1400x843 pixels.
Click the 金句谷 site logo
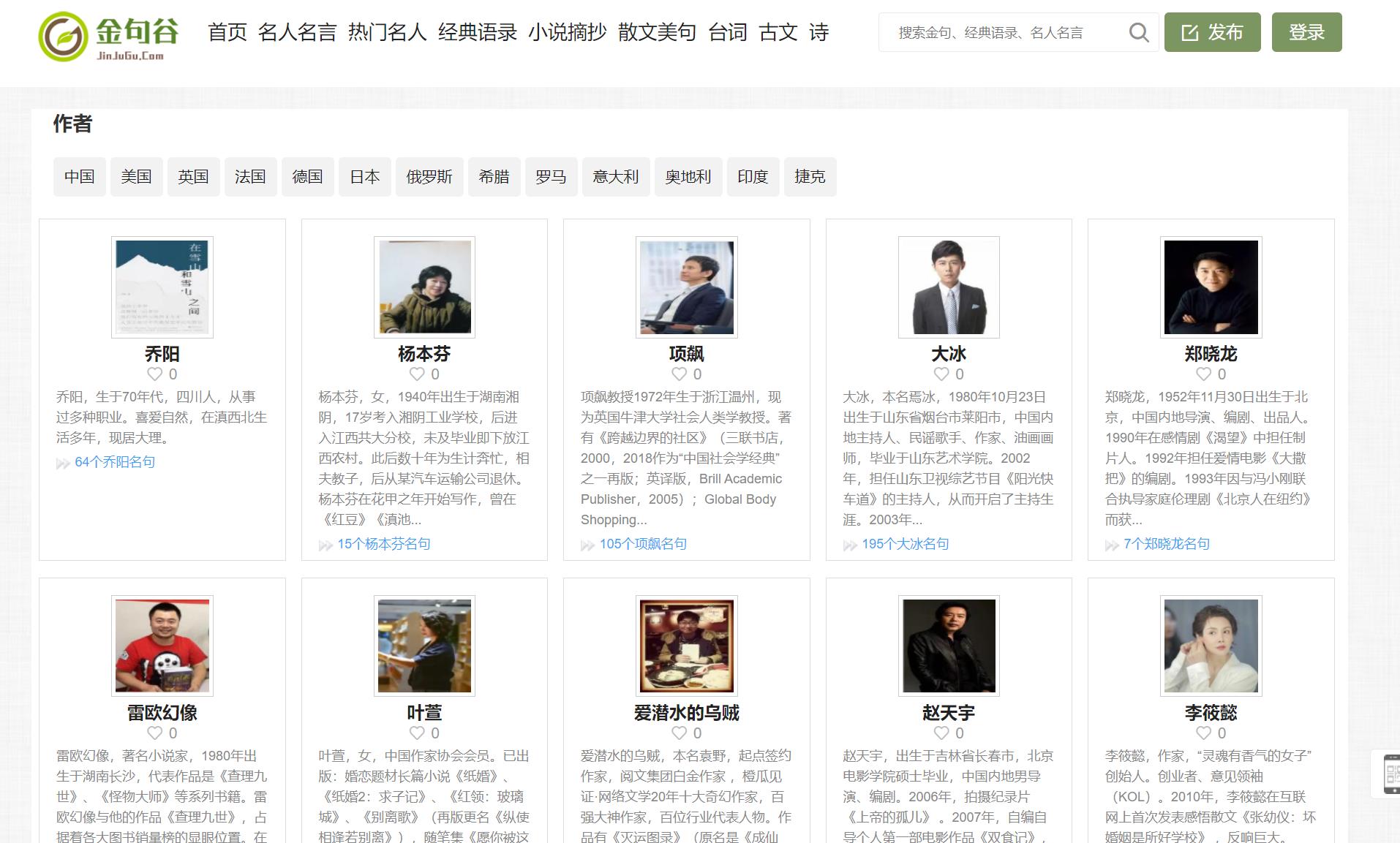(108, 36)
